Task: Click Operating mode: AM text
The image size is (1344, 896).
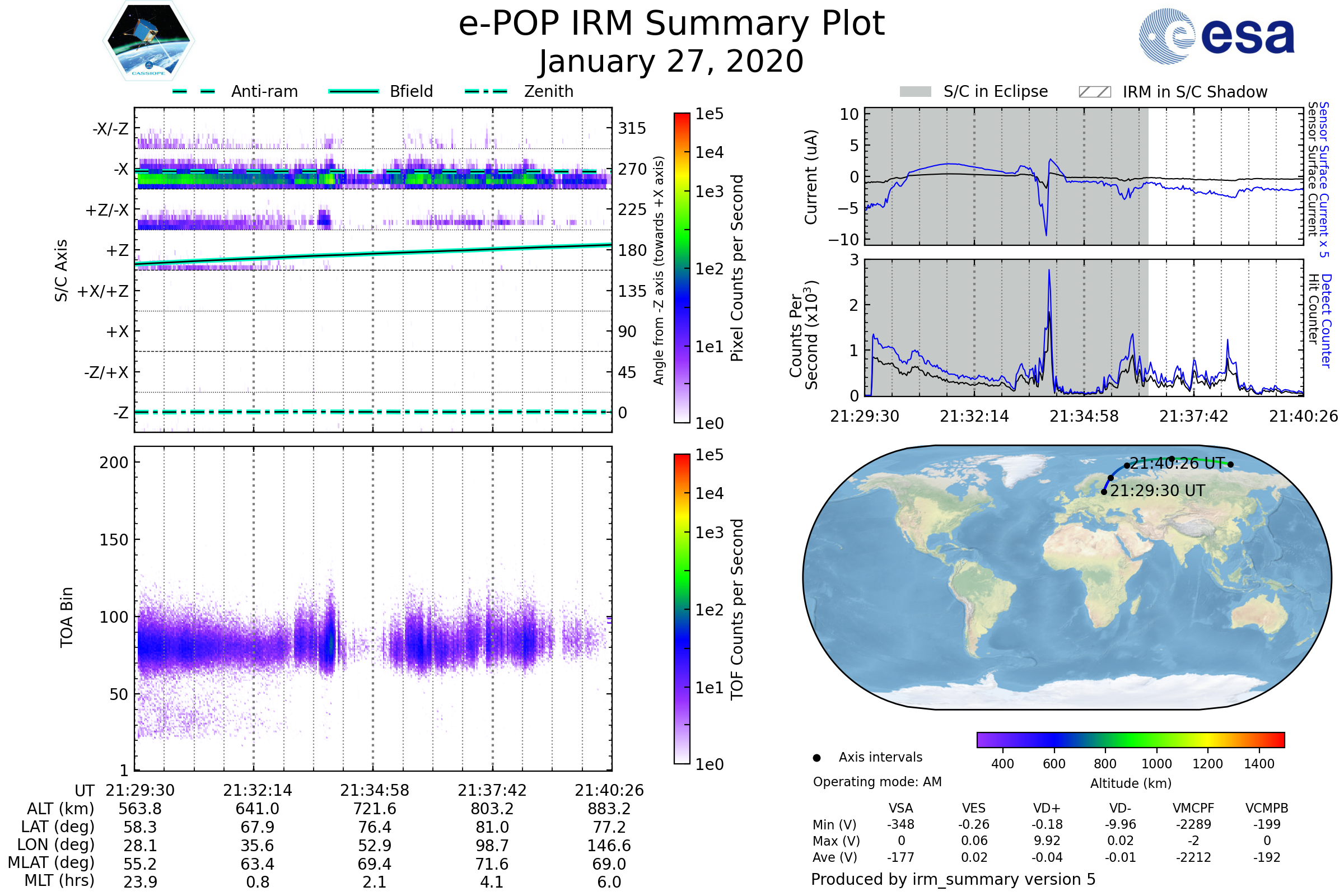Action: tap(877, 782)
